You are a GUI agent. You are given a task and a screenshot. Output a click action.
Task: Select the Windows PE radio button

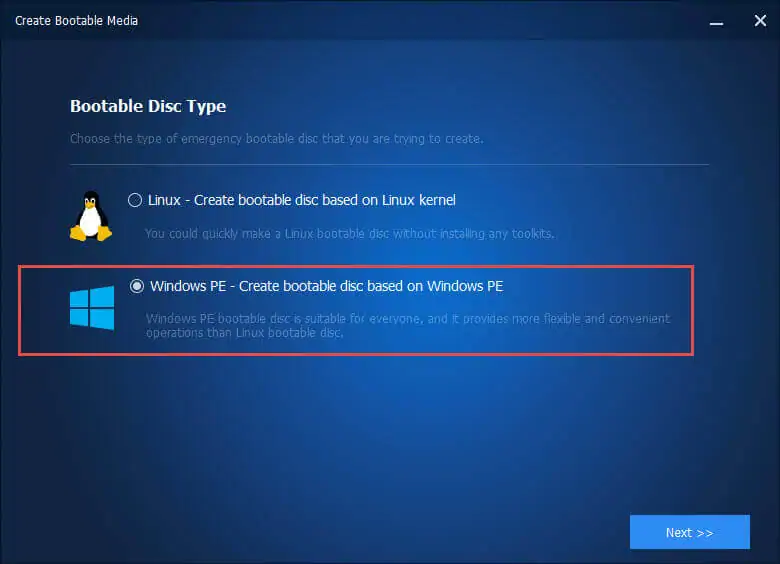pyautogui.click(x=137, y=286)
